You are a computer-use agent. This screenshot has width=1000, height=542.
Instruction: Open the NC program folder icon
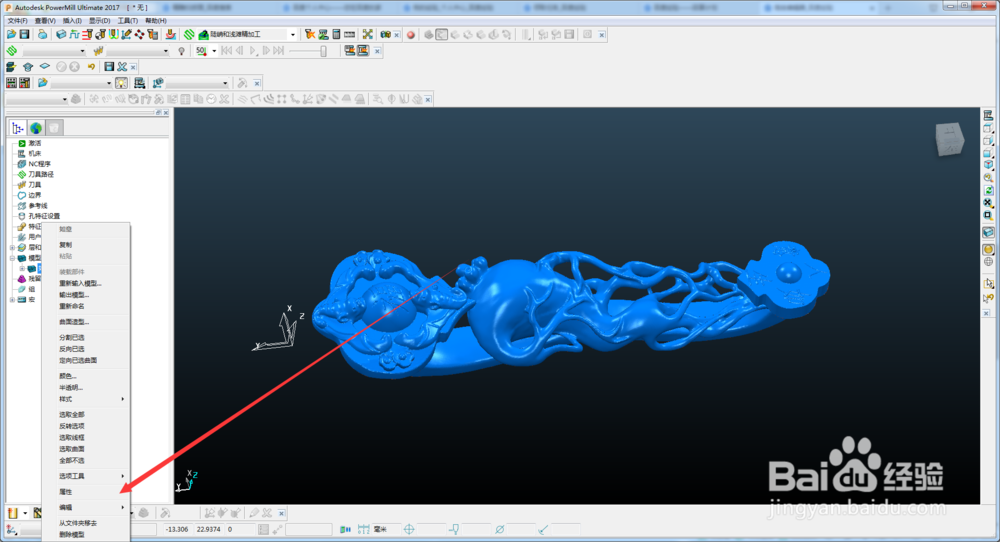point(43,83)
